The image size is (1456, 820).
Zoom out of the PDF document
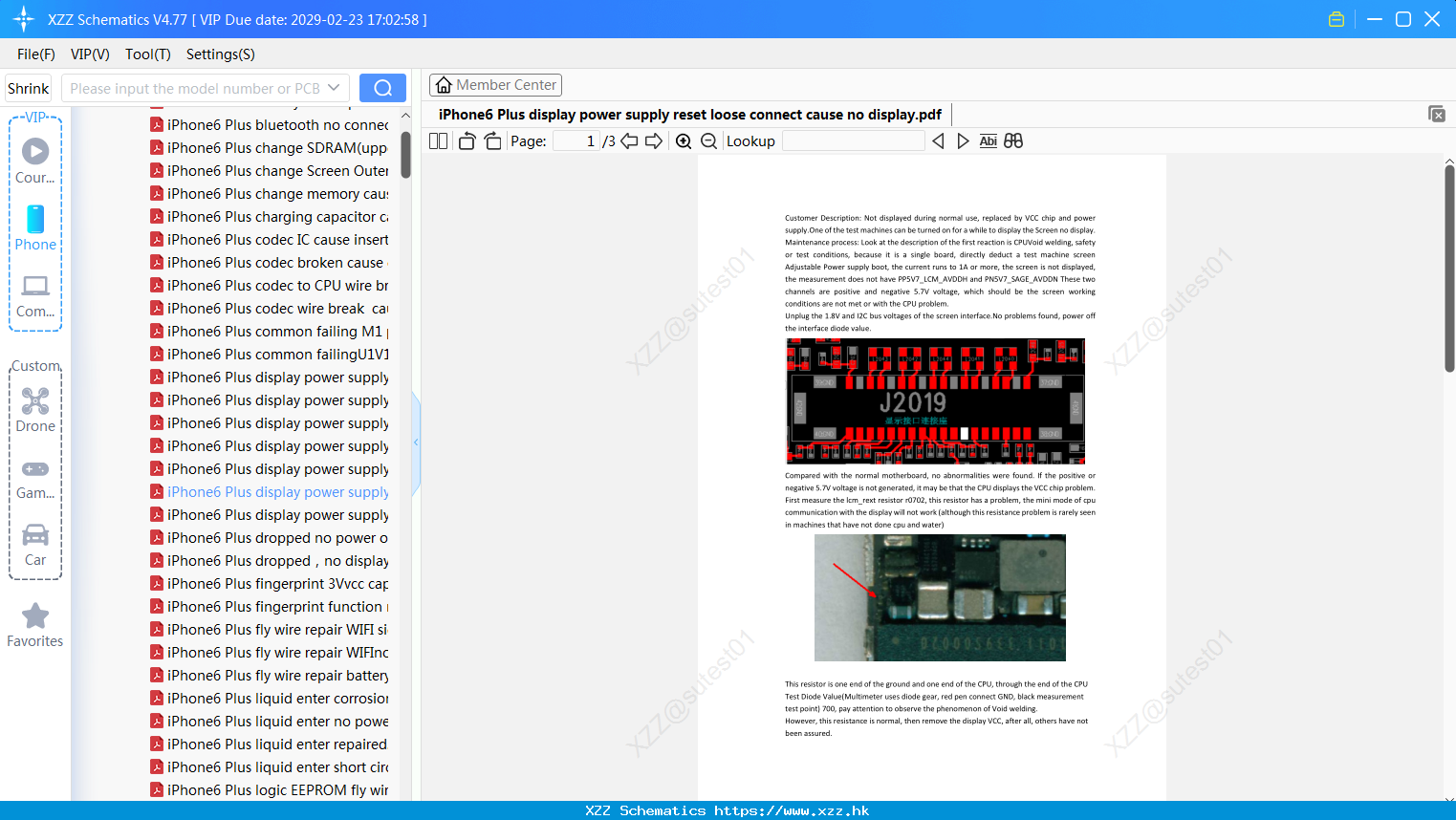pyautogui.click(x=709, y=140)
